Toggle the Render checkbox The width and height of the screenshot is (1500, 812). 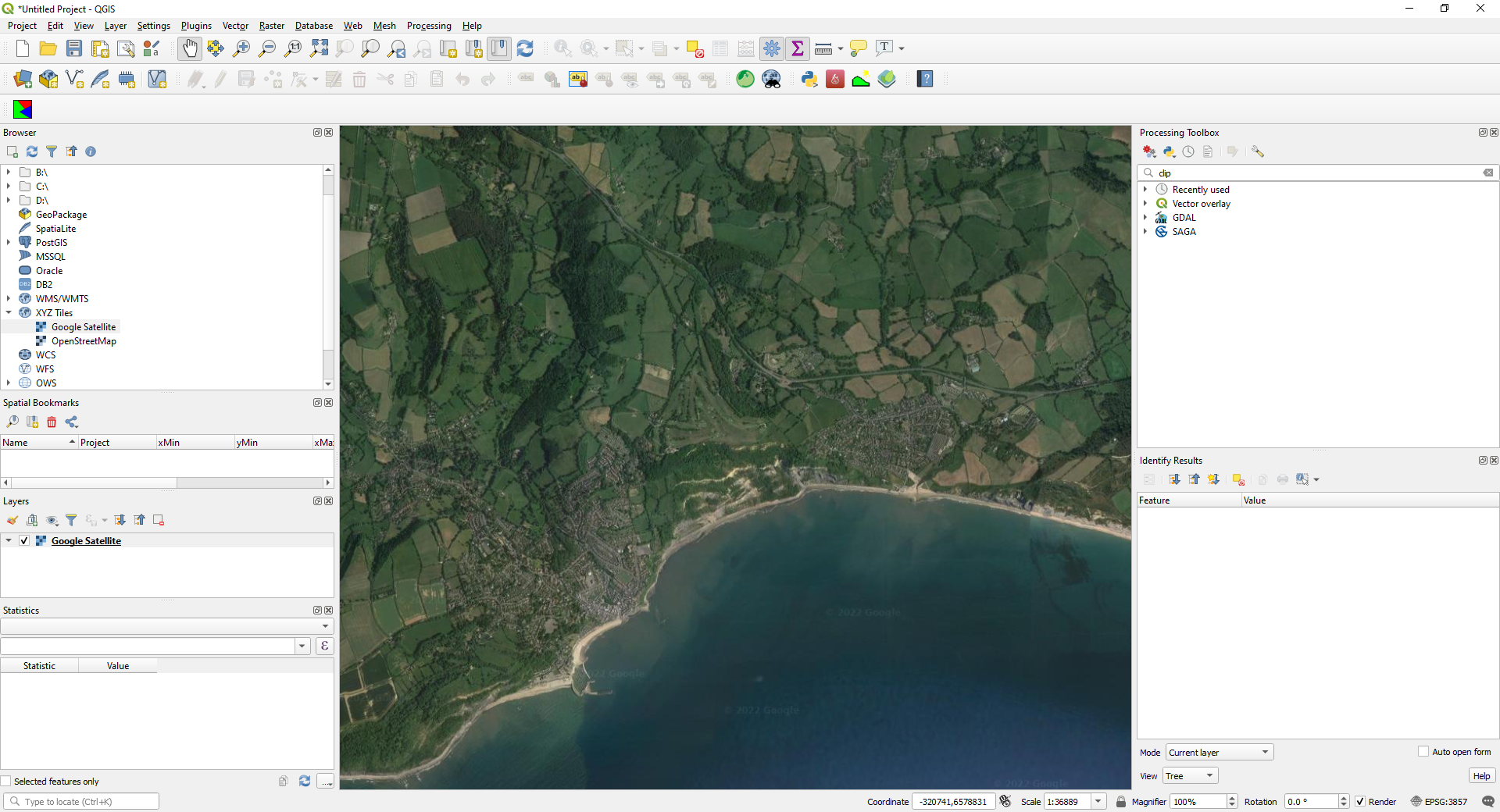coord(1360,801)
